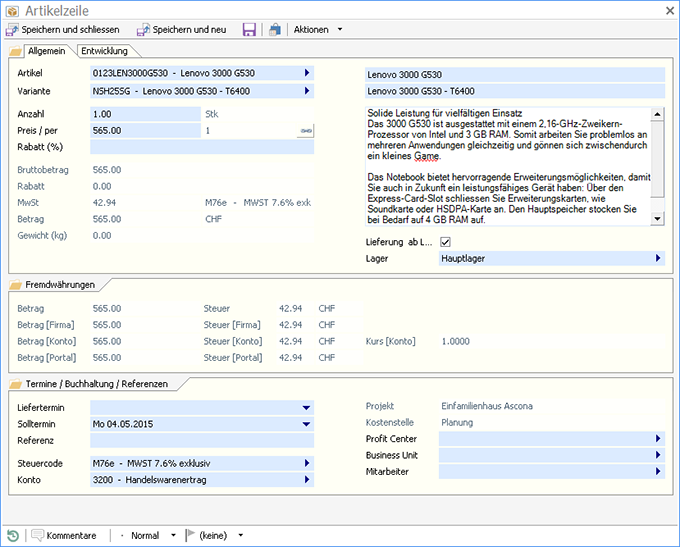680x547 pixels.
Task: Click the folder icon beside Allgemein tab
Action: coord(16,51)
